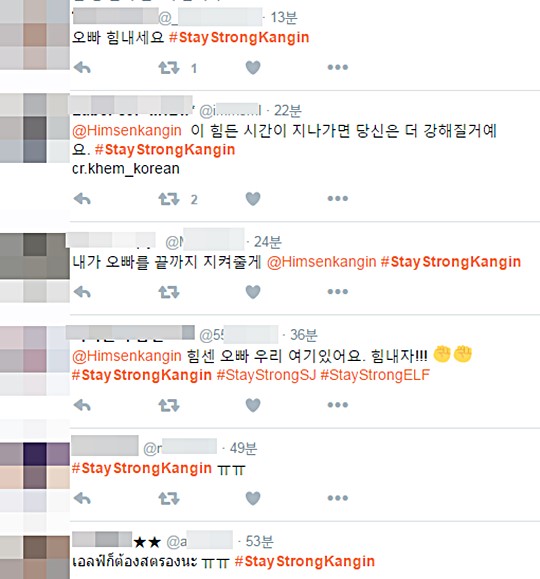Open the 53분 timestamp of the Thai tweet
This screenshot has height=579, width=540.
pyautogui.click(x=259, y=541)
